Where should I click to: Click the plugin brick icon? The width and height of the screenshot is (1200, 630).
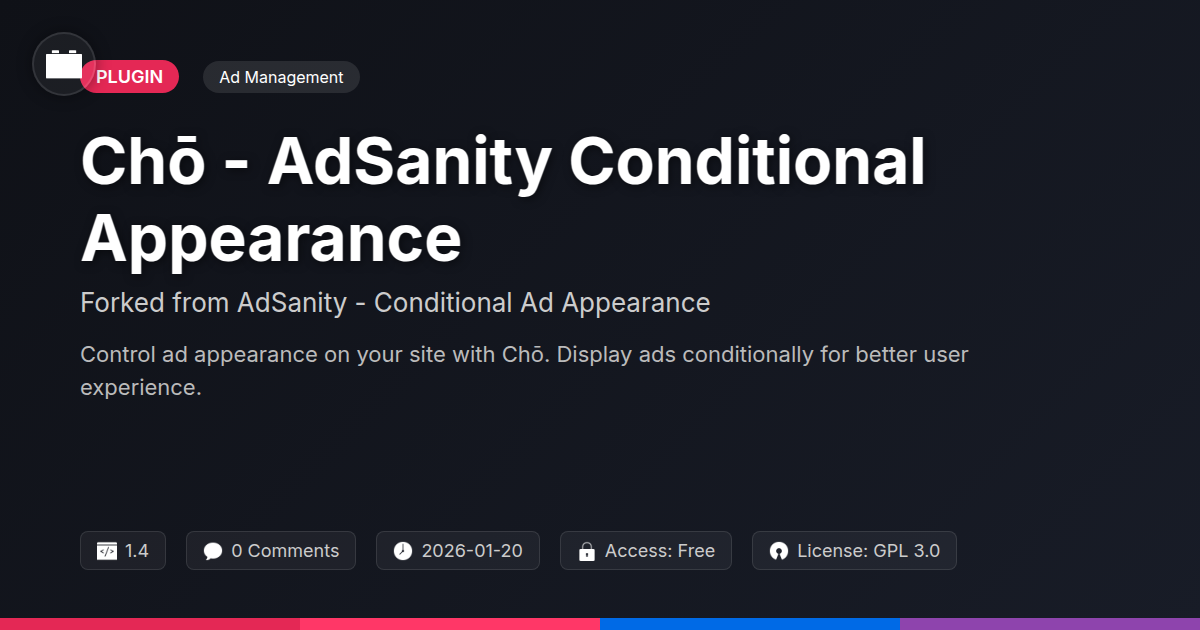pos(64,65)
